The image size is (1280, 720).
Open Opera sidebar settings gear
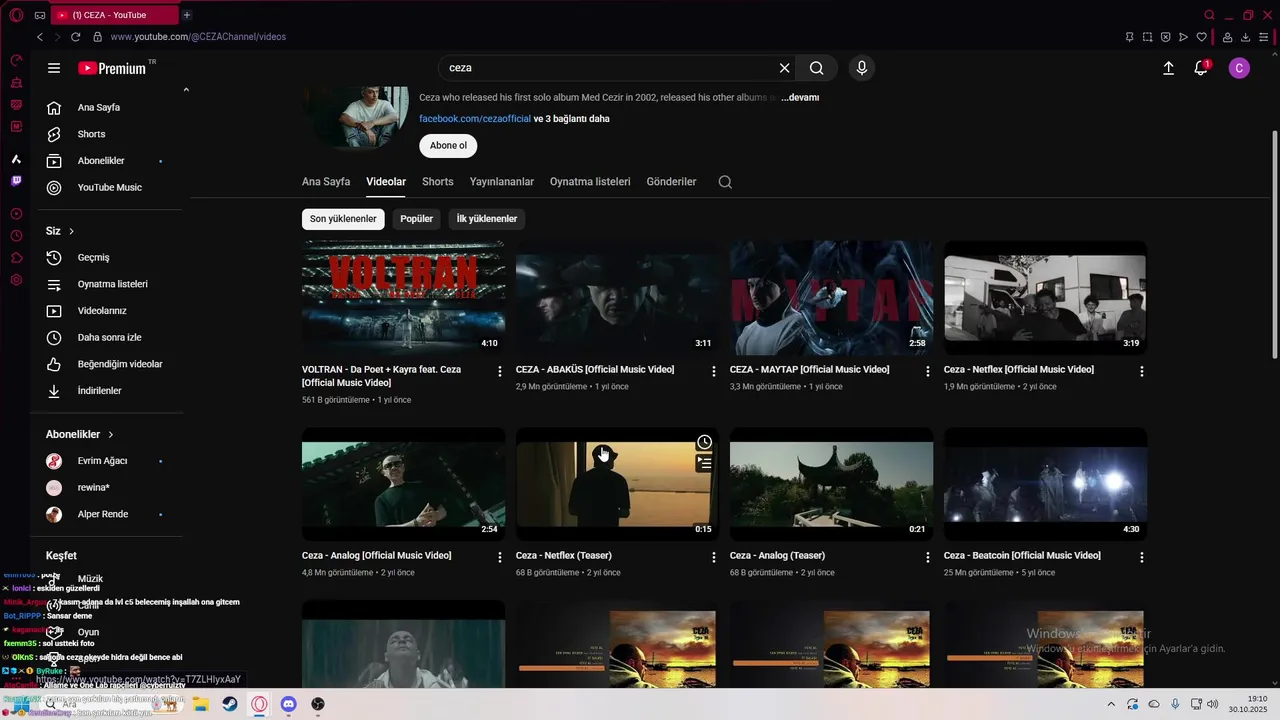[x=16, y=280]
